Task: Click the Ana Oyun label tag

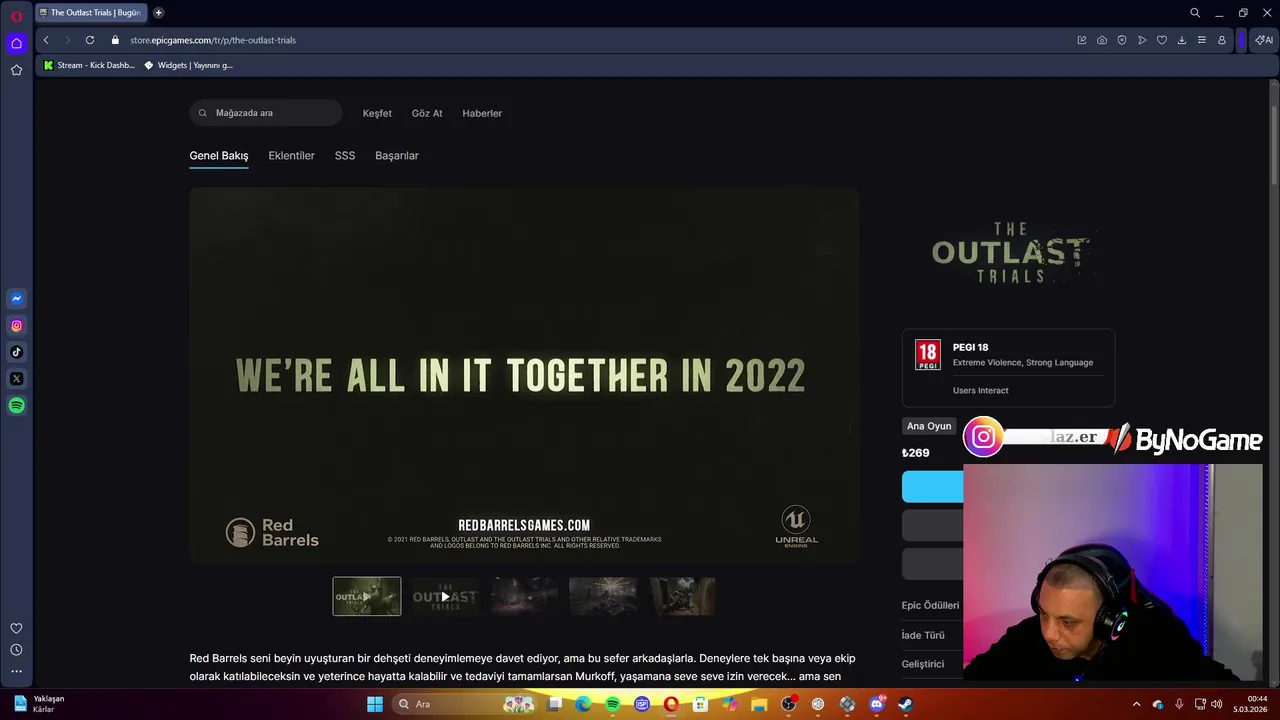Action: pos(929,426)
